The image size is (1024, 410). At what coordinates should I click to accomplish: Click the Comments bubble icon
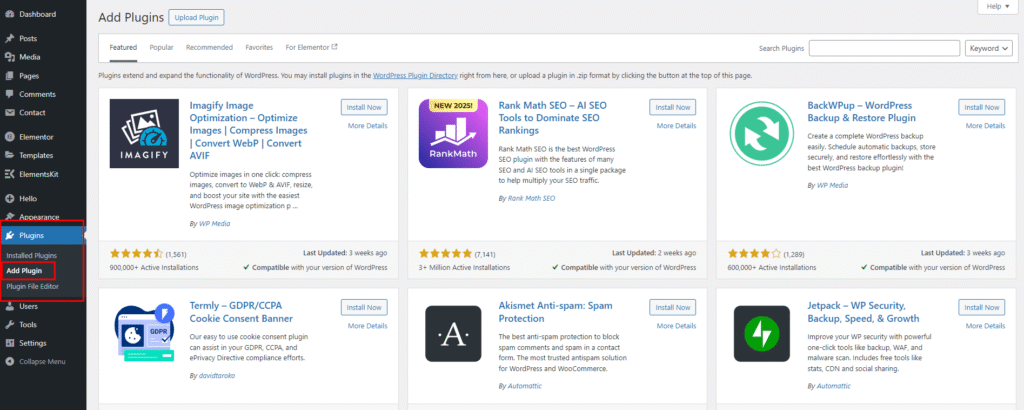9,94
